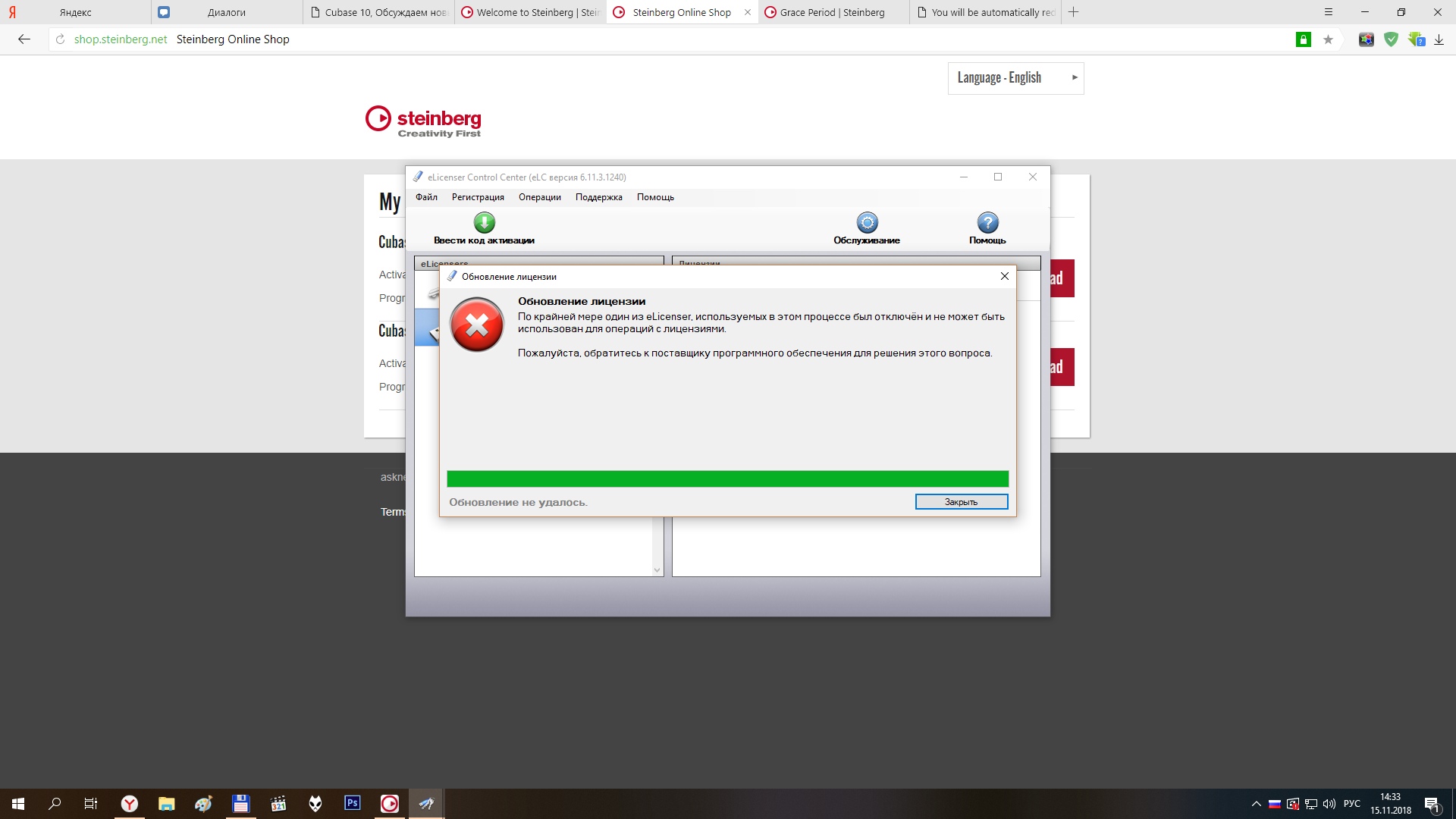Screen dimensions: 1456x819
Task: Expand the Language - English dropdown
Action: coord(1015,78)
